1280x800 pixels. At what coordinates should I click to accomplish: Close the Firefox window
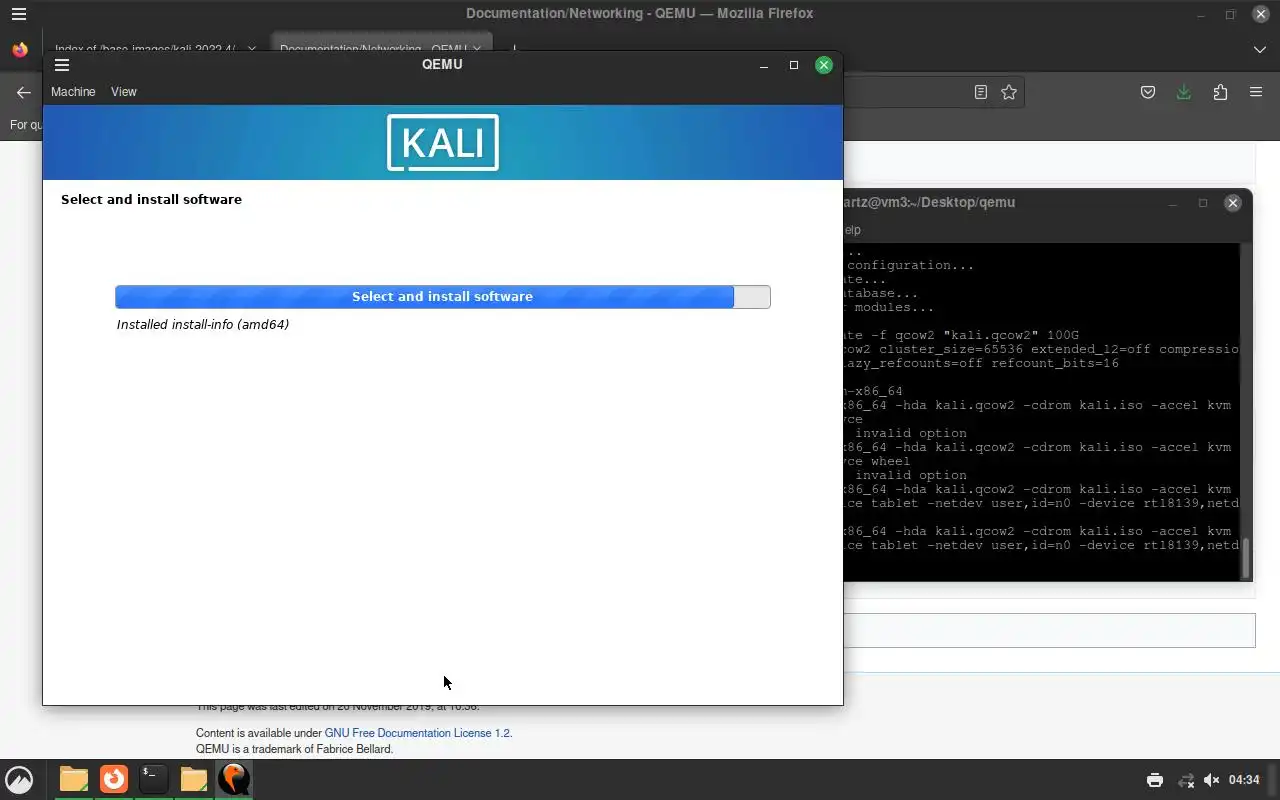tap(1261, 14)
